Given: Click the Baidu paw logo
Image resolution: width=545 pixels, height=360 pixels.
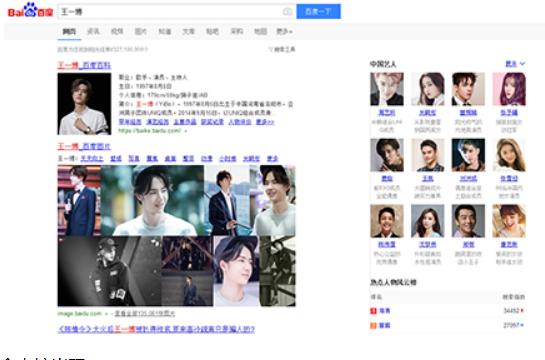Looking at the screenshot, I should [30, 10].
